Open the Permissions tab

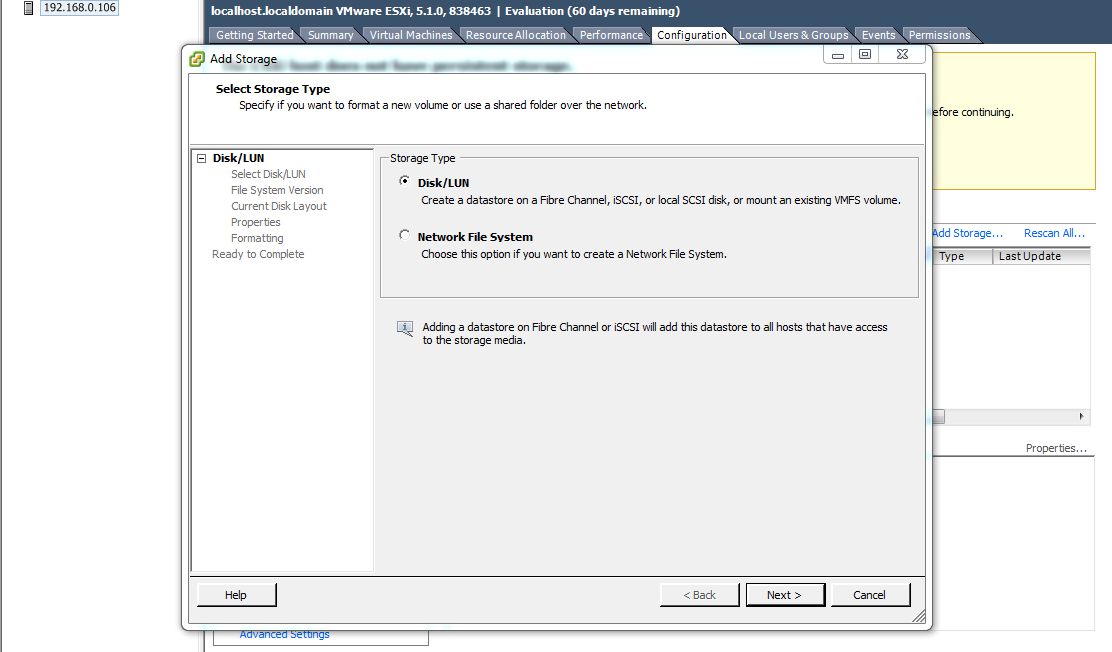point(939,35)
